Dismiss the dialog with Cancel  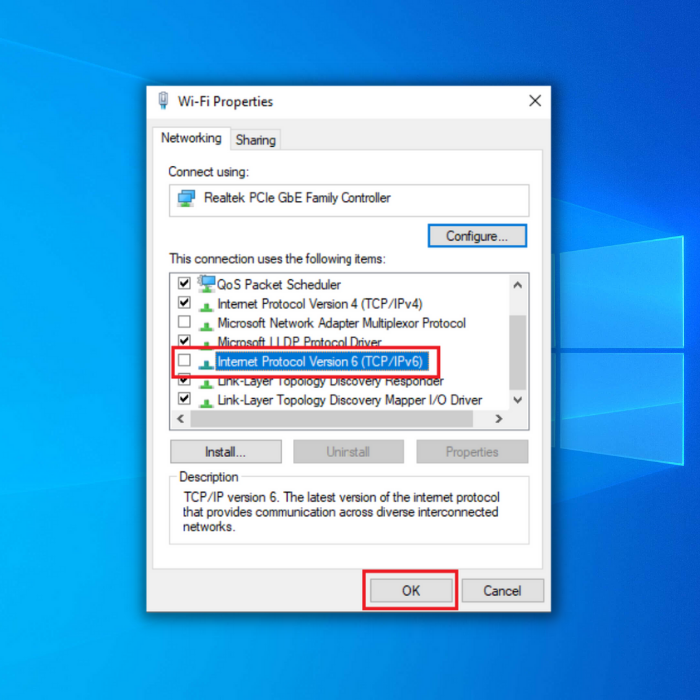tap(502, 591)
